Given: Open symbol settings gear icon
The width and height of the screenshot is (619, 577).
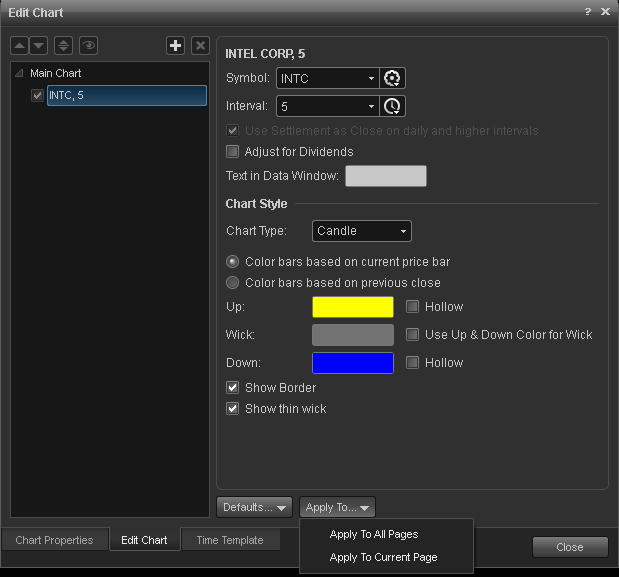Looking at the screenshot, I should (x=392, y=78).
